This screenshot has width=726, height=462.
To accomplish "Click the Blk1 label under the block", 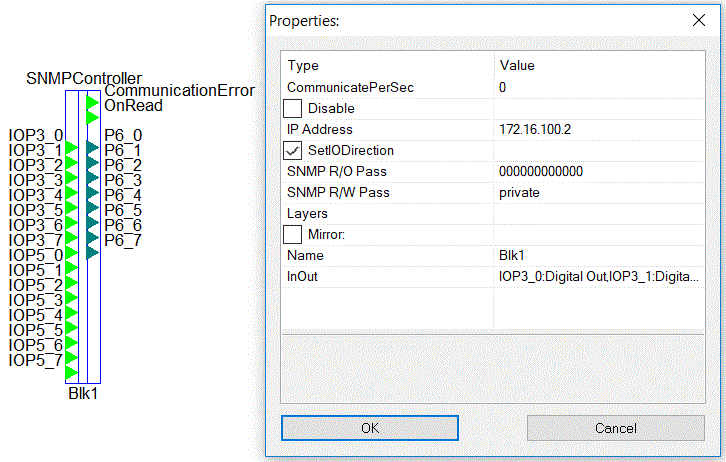I will click(x=83, y=393).
